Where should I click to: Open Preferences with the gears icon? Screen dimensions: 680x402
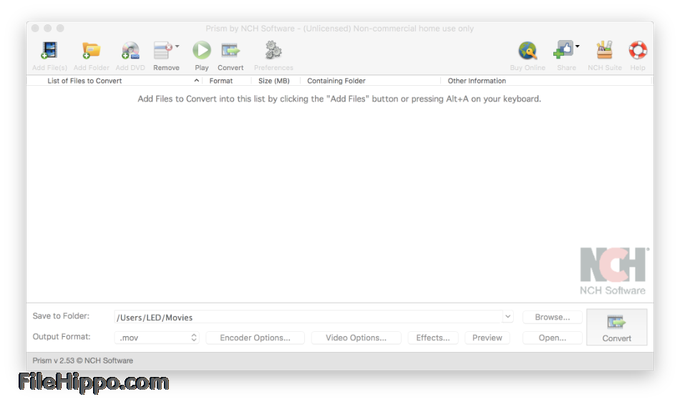pos(273,50)
